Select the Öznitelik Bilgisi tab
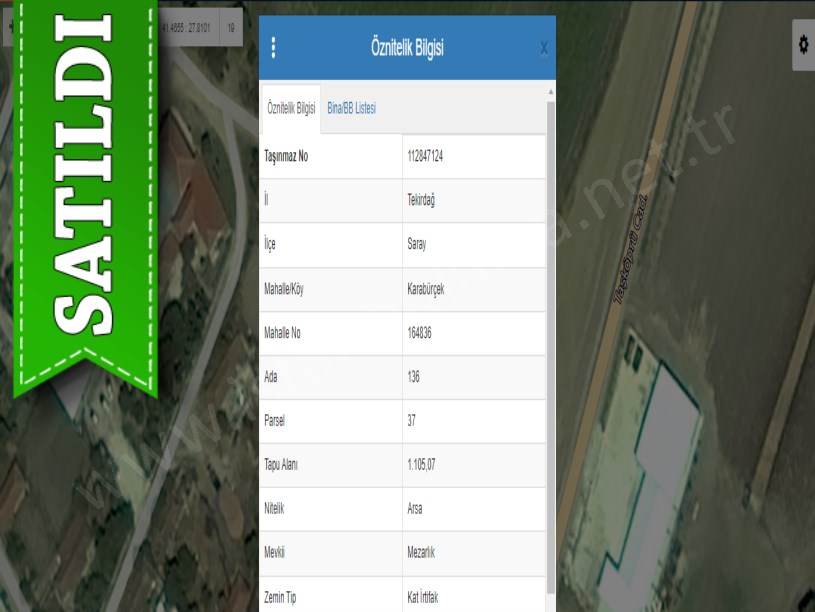Viewport: 815px width, 612px height. (290, 108)
